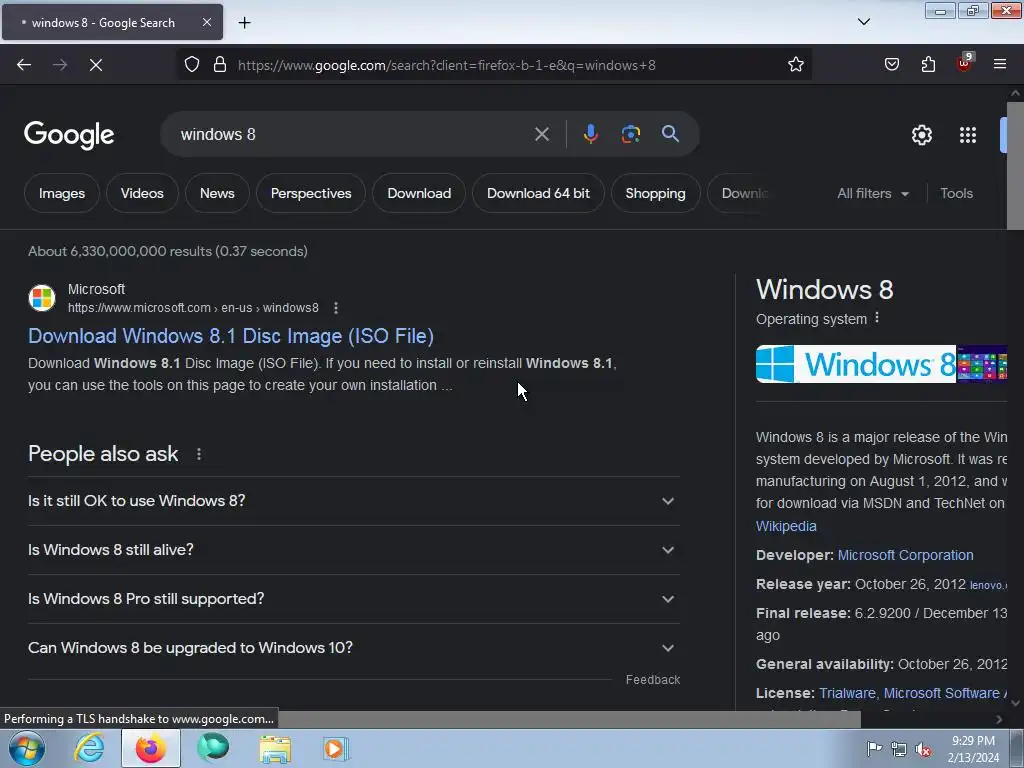The height and width of the screenshot is (768, 1024).
Task: Click the horizontal scrollbar at the bottom
Action: 569,719
